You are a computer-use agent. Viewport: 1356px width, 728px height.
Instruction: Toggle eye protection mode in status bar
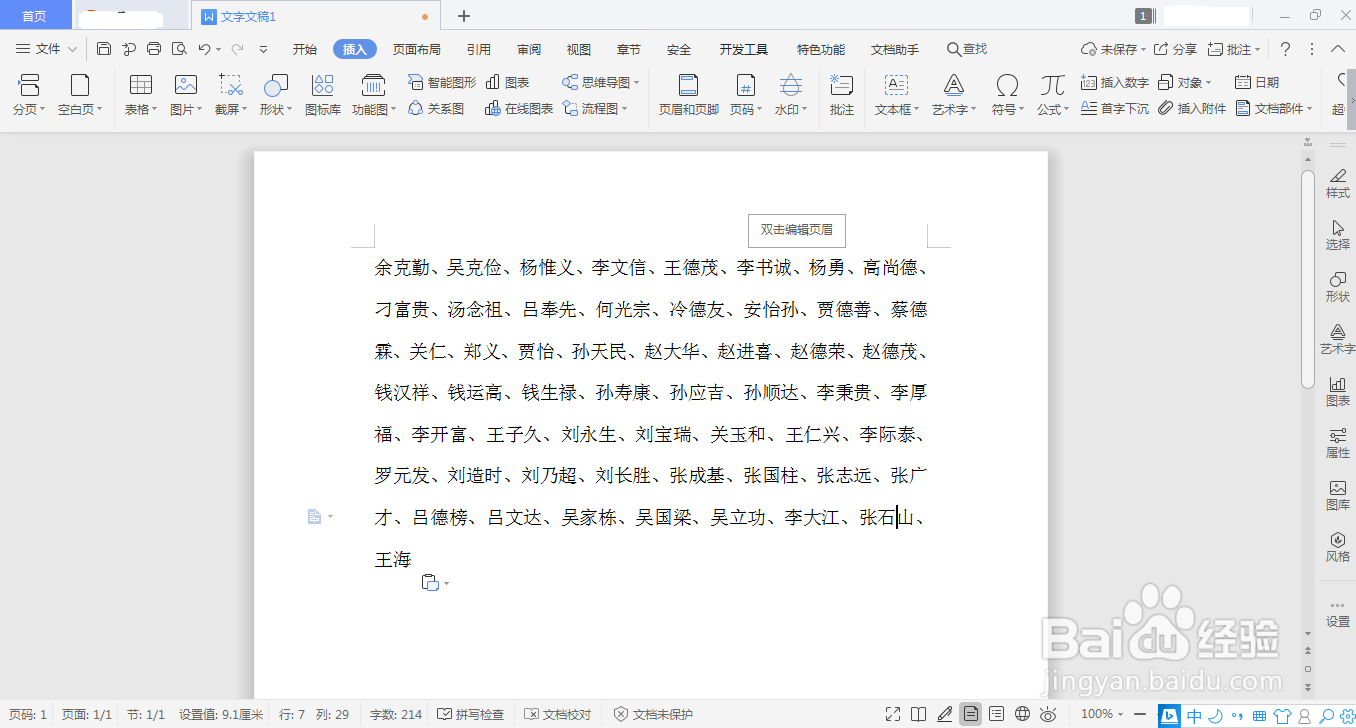pos(1048,714)
